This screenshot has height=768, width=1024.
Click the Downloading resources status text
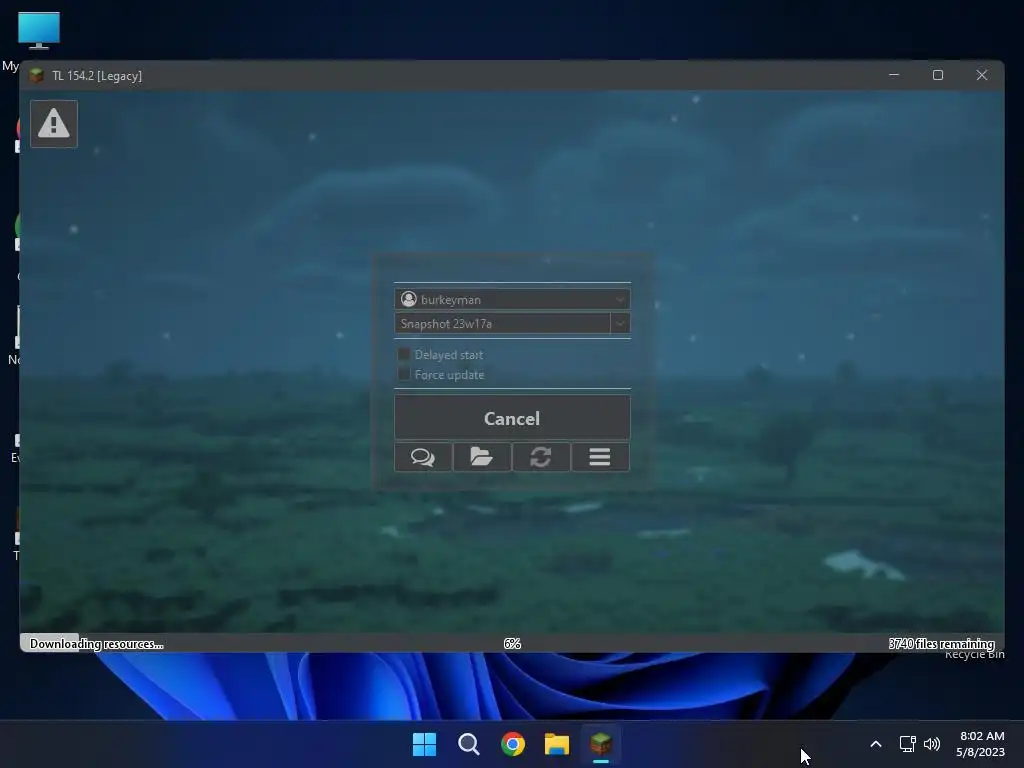(x=97, y=644)
